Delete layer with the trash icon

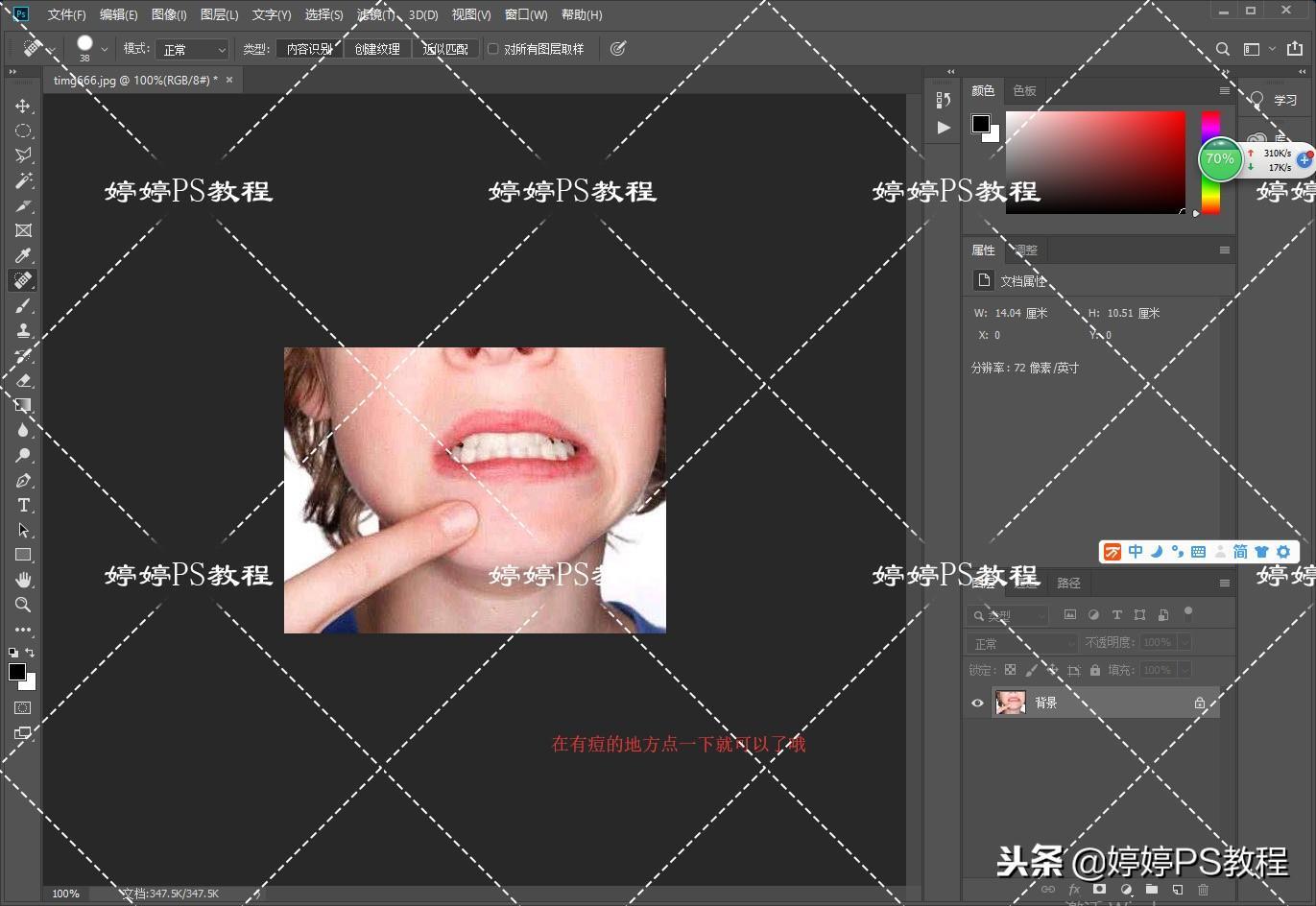click(x=1203, y=890)
